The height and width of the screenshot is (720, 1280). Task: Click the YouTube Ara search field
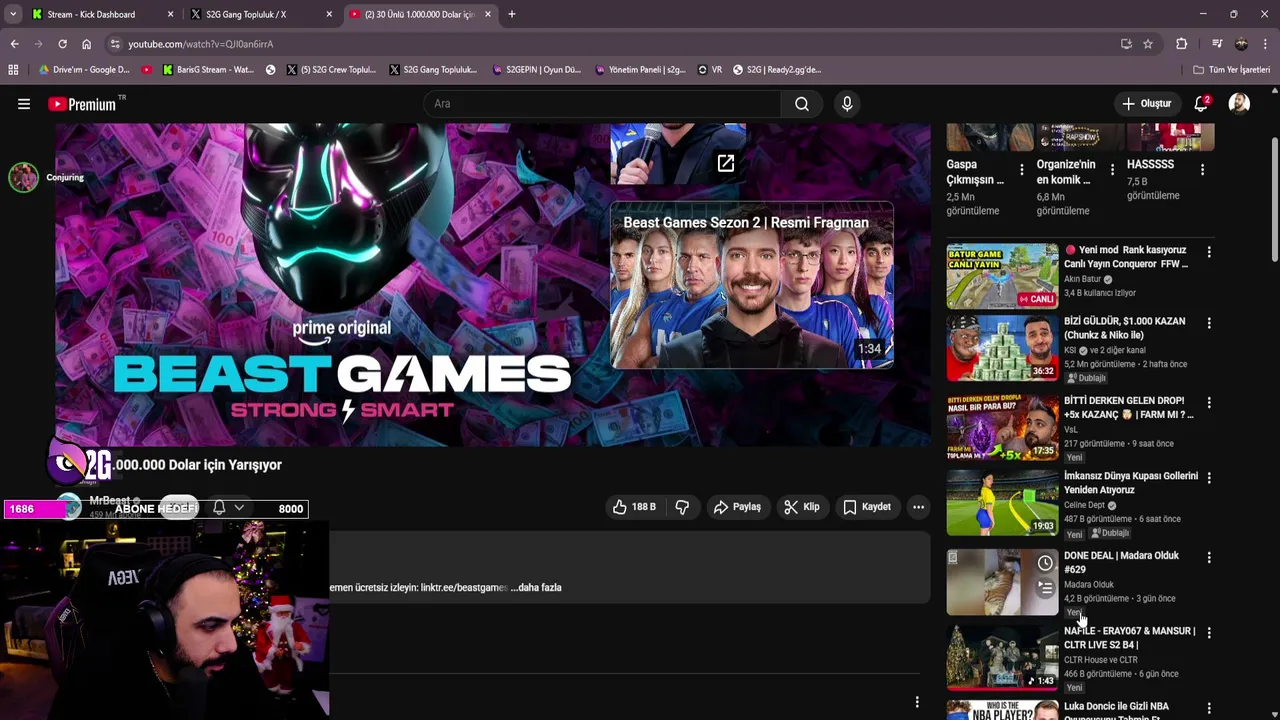point(603,104)
